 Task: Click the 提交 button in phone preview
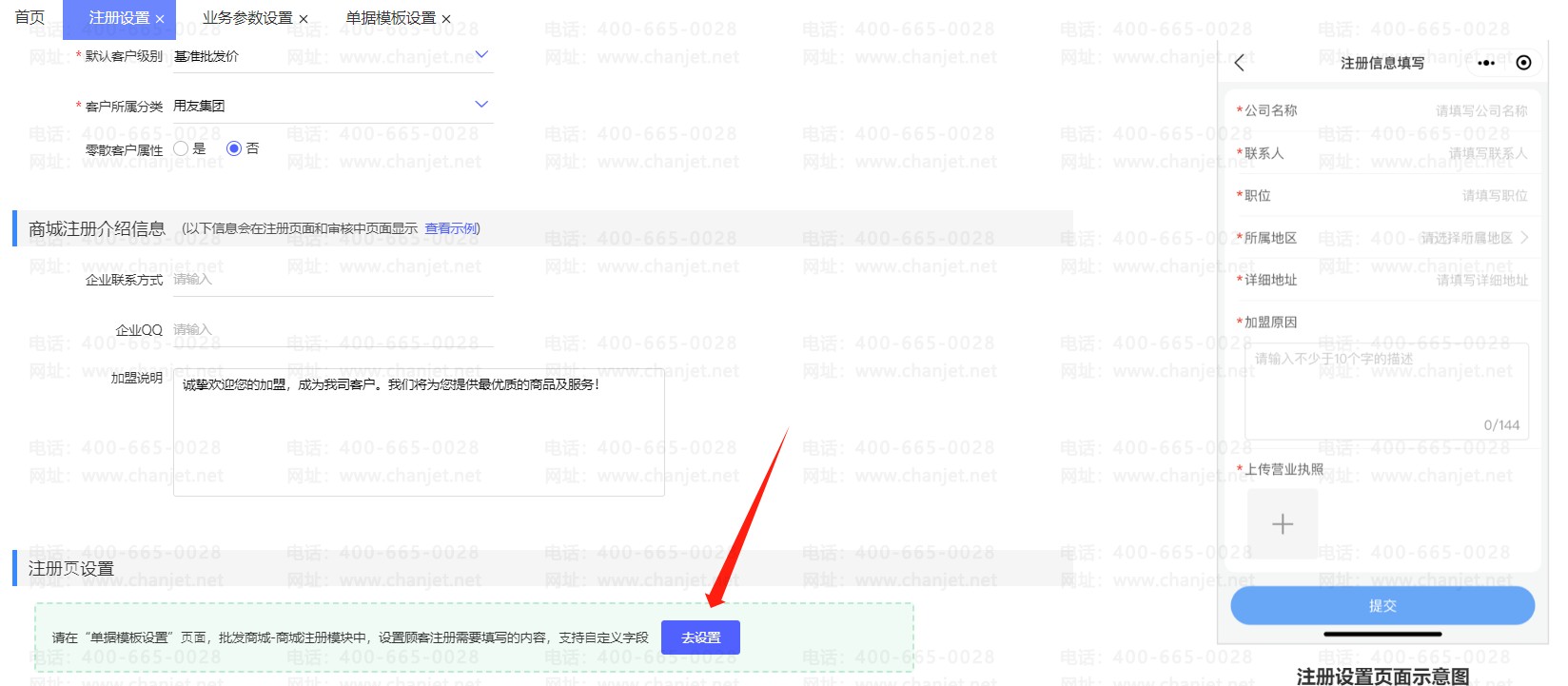point(1382,605)
